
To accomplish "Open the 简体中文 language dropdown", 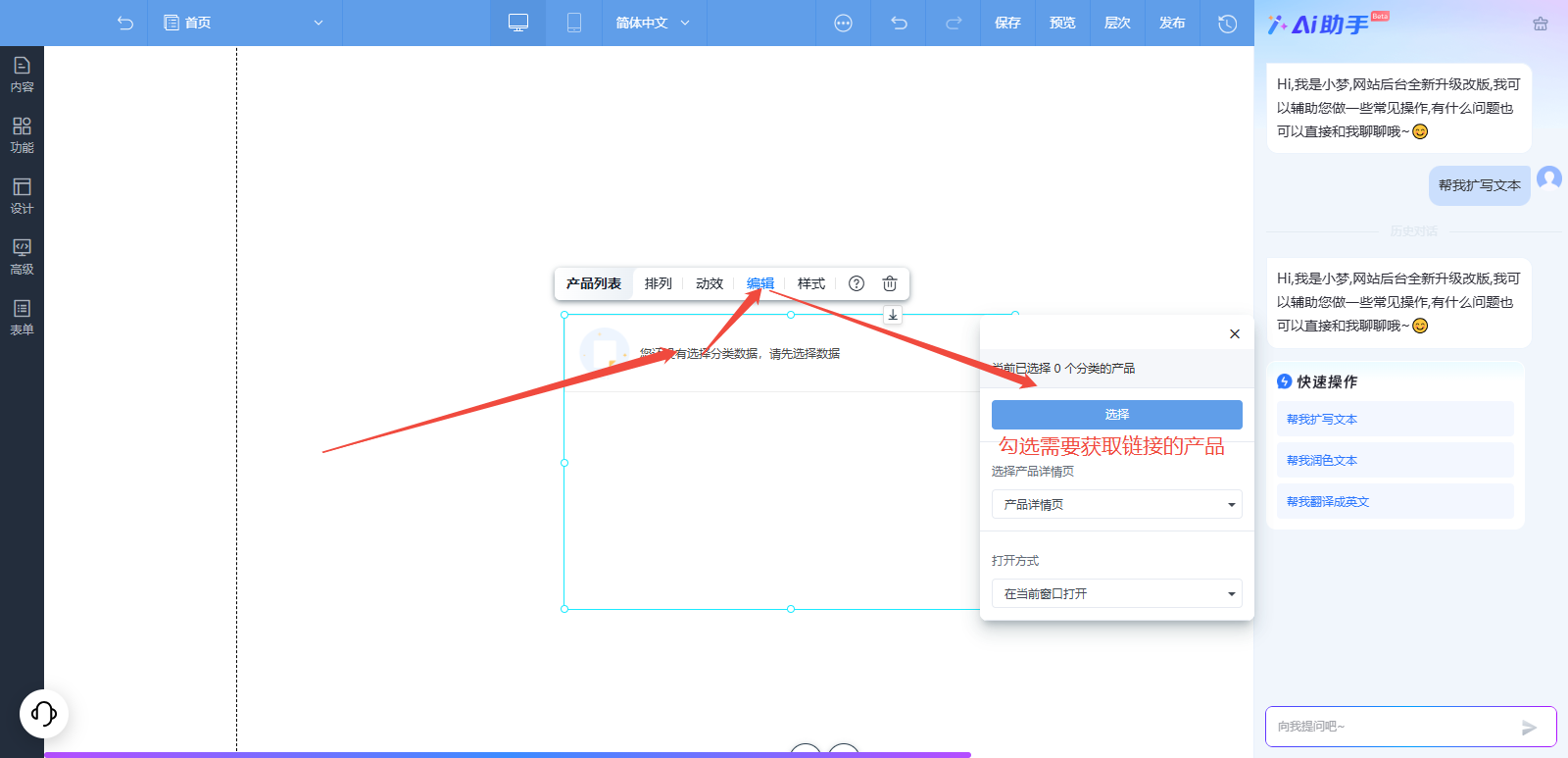I will click(x=653, y=23).
